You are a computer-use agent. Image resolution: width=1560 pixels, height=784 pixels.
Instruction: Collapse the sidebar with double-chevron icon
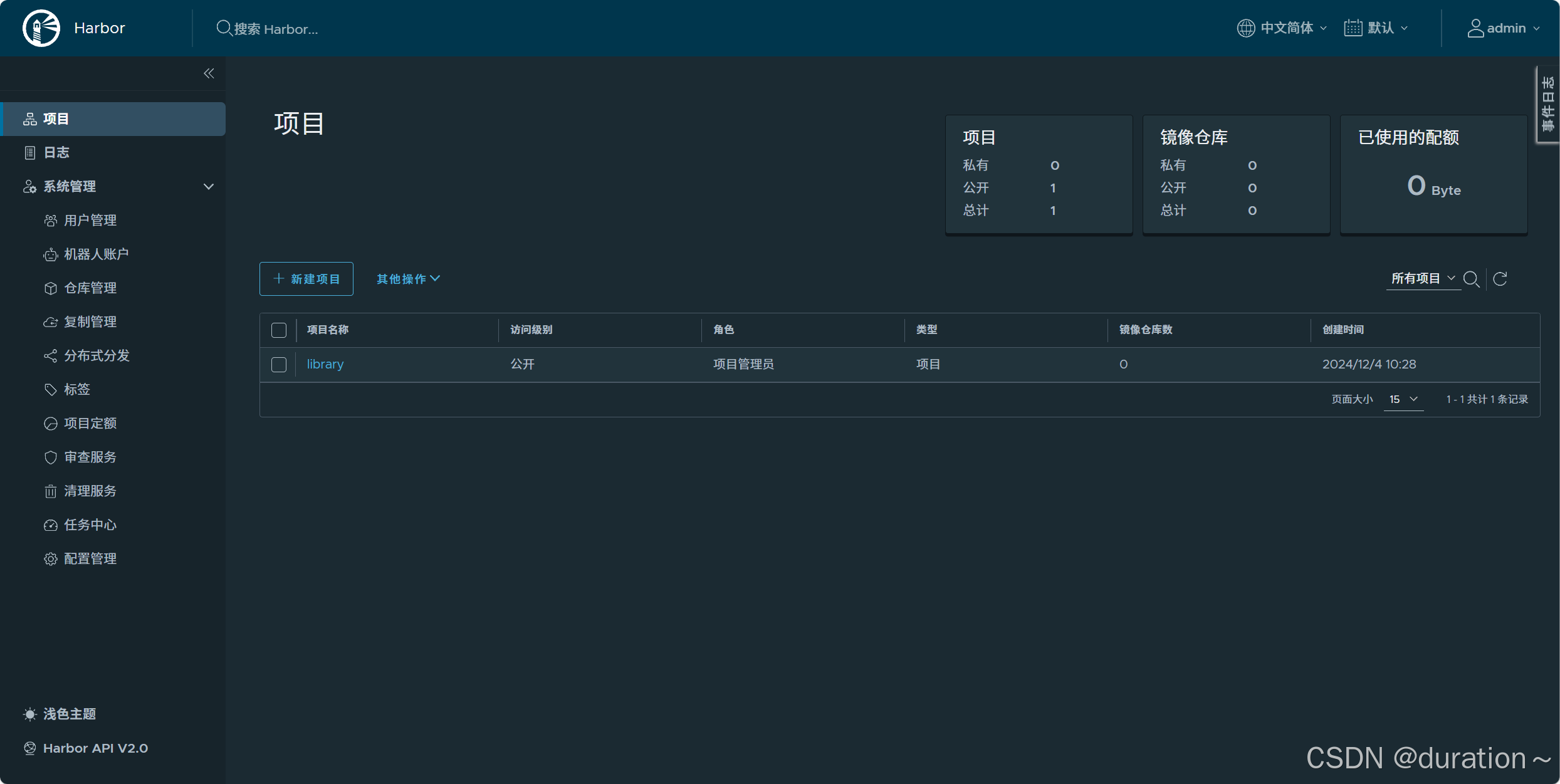coord(209,73)
